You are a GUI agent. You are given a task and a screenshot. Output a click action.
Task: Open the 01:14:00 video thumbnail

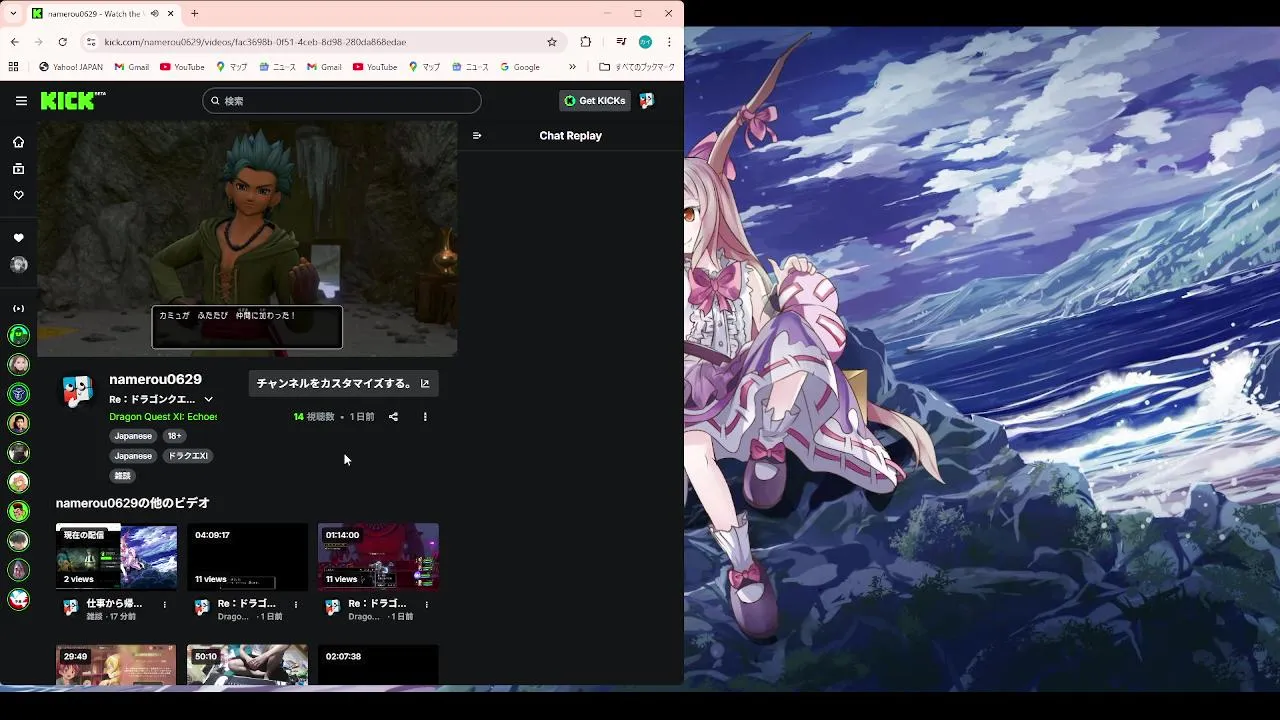pos(378,557)
